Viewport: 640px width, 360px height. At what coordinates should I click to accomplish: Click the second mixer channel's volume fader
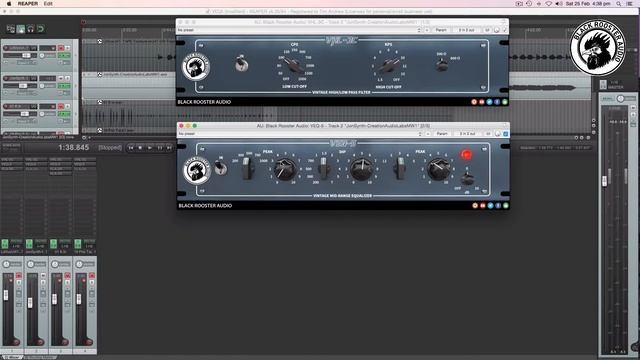point(30,302)
